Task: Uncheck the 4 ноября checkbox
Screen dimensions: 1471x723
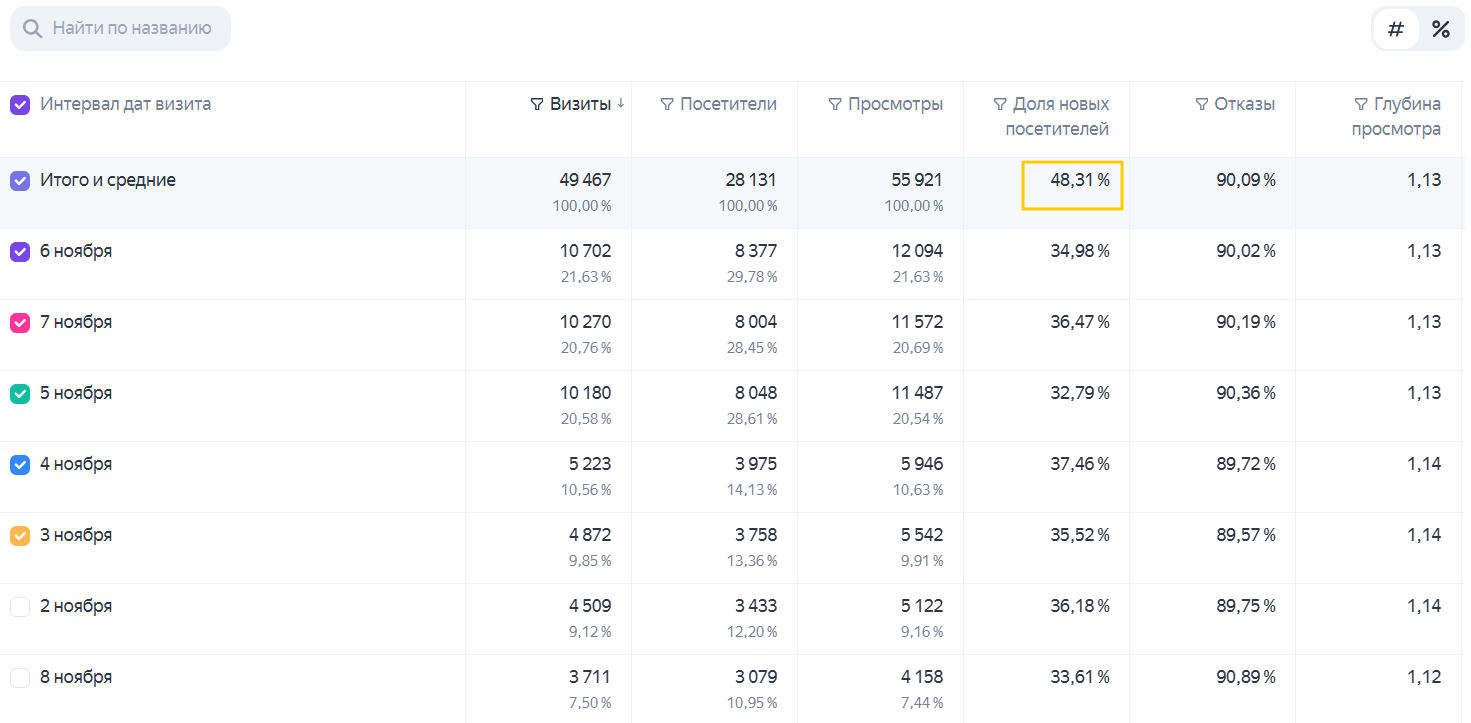Action: click(20, 465)
